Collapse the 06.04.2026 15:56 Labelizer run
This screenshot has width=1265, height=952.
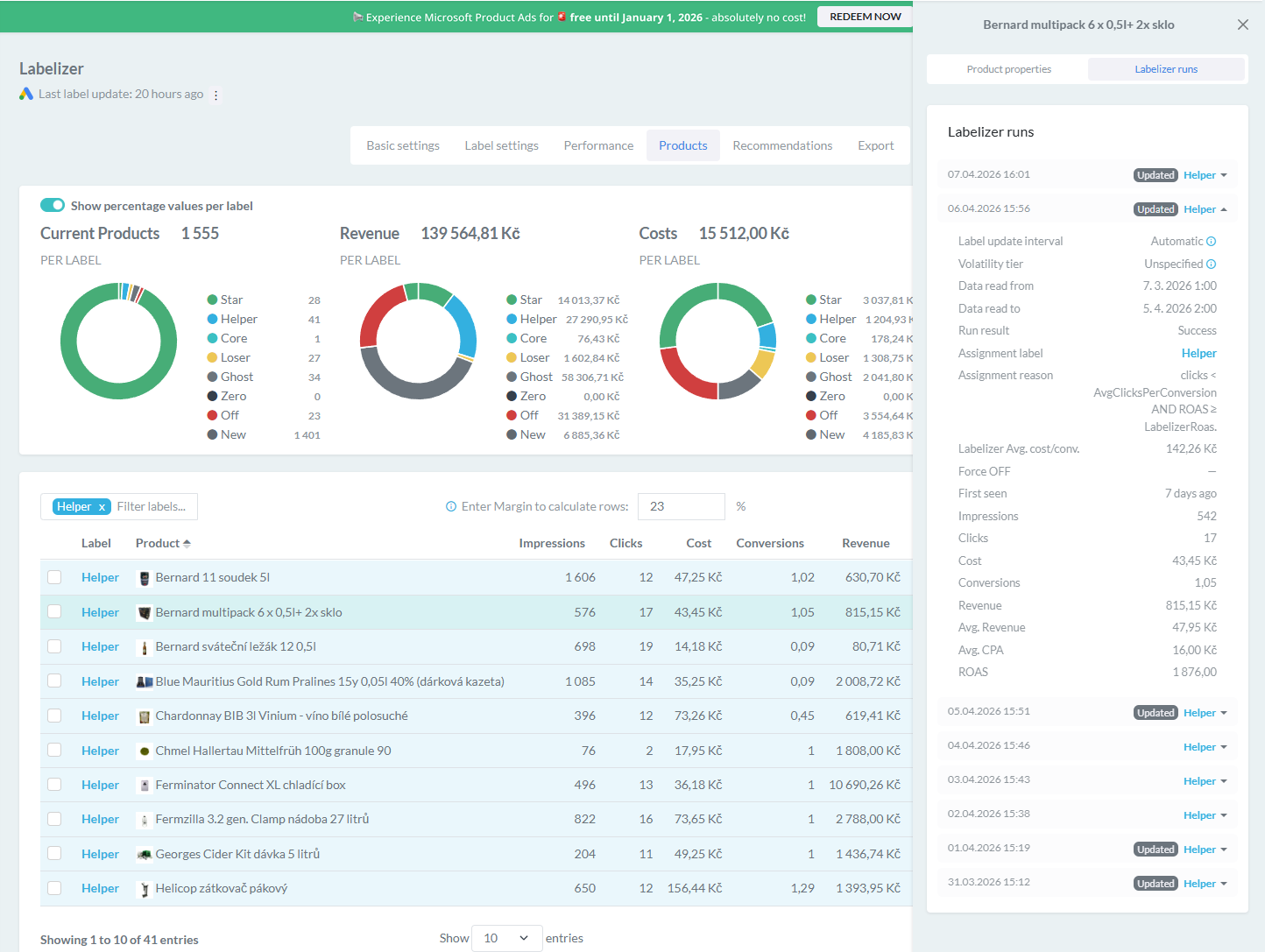tap(1223, 209)
